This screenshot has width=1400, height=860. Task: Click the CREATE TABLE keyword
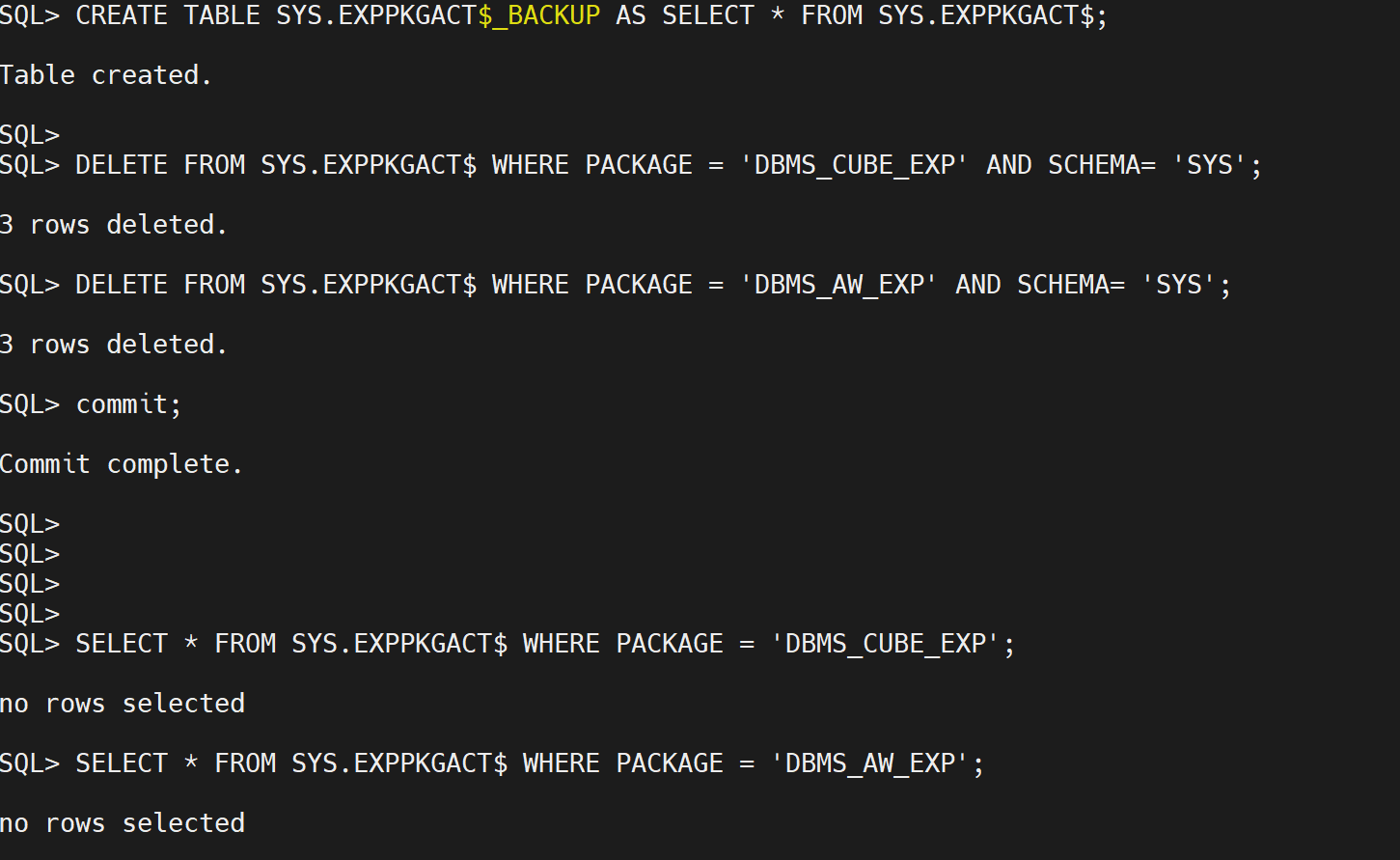(168, 15)
